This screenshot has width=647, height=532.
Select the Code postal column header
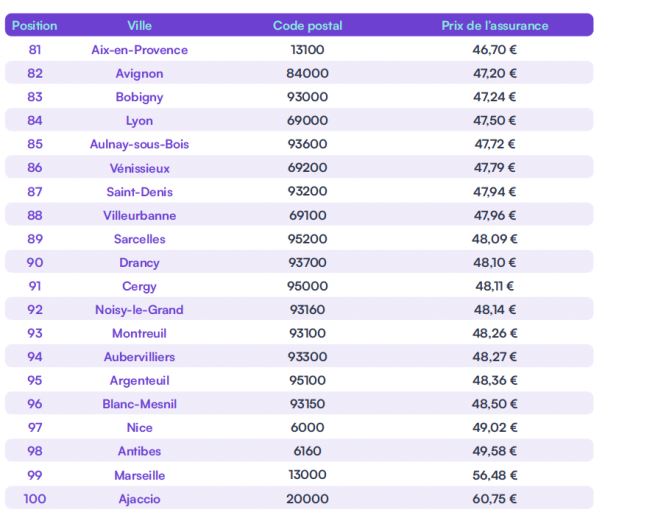click(307, 26)
